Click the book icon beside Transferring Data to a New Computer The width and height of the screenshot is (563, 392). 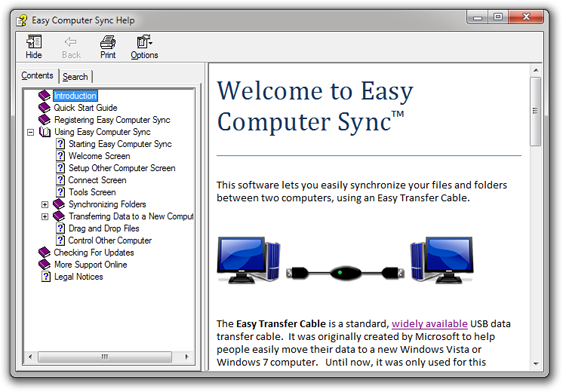click(59, 216)
